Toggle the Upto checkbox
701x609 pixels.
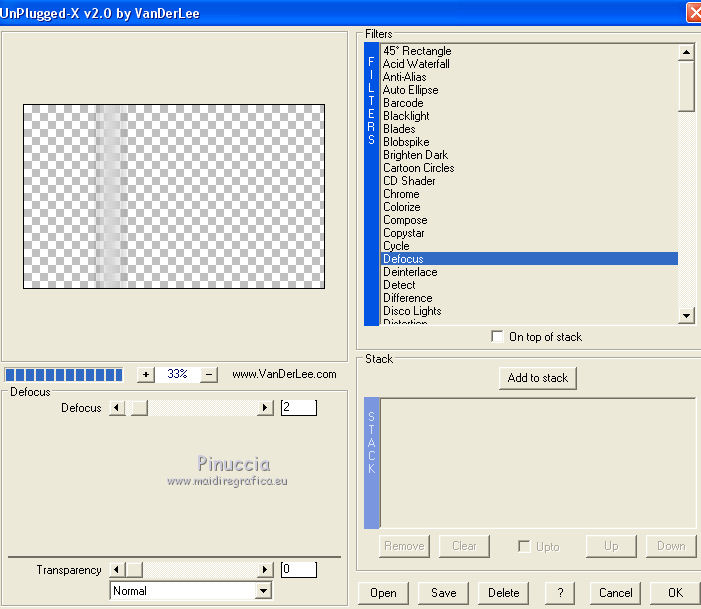[524, 546]
